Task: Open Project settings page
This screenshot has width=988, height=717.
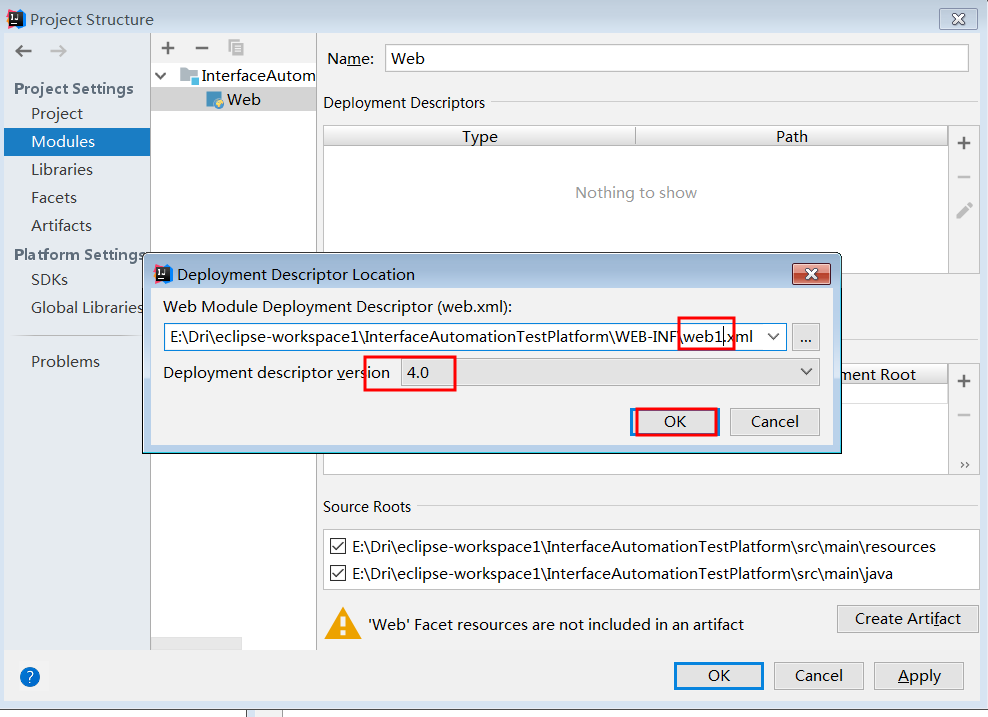Action: (57, 113)
